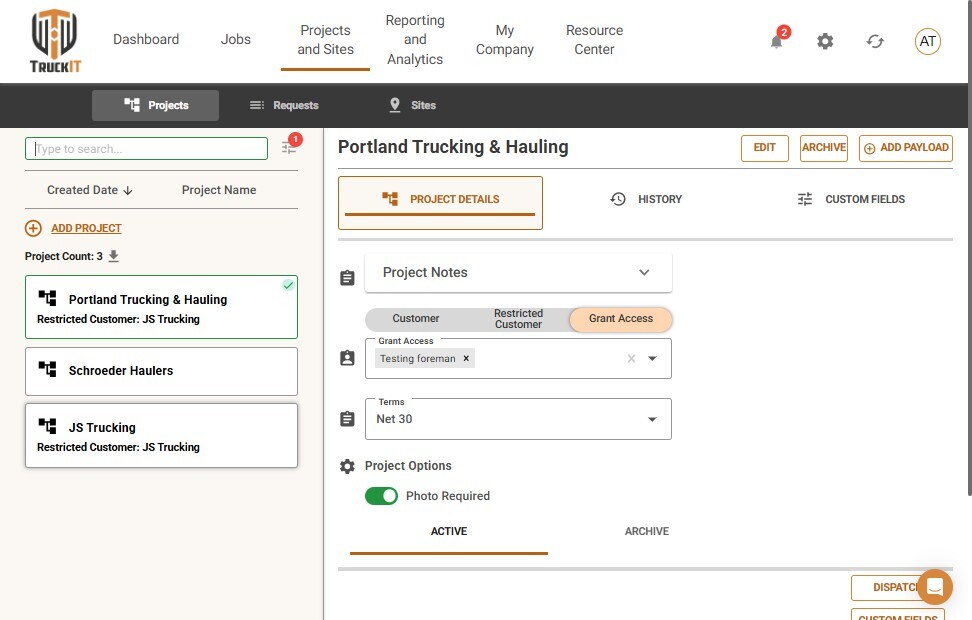Image resolution: width=972 pixels, height=620 pixels.
Task: Open the Terms Net 30 dropdown
Action: (x=518, y=419)
